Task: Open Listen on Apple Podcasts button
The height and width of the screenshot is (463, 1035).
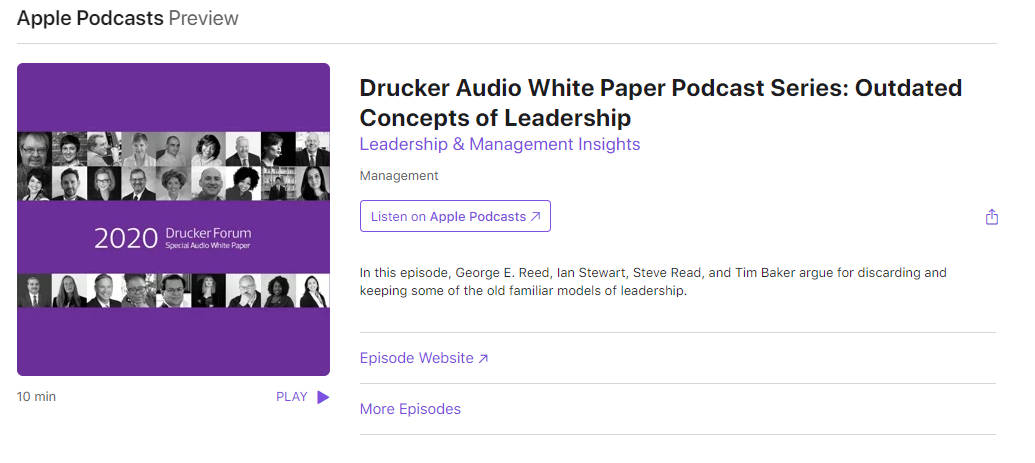Action: point(455,216)
